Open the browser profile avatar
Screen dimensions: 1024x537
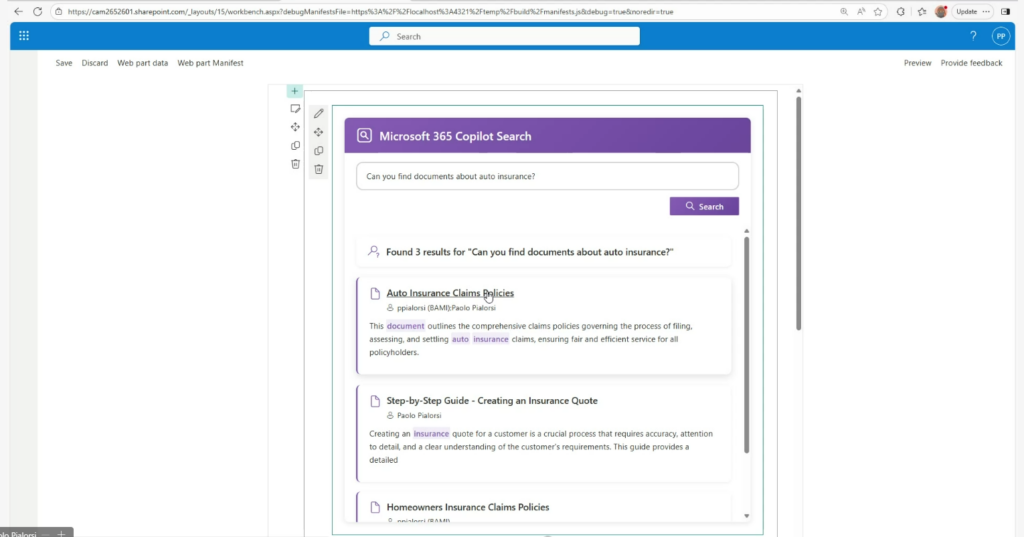pyautogui.click(x=941, y=12)
